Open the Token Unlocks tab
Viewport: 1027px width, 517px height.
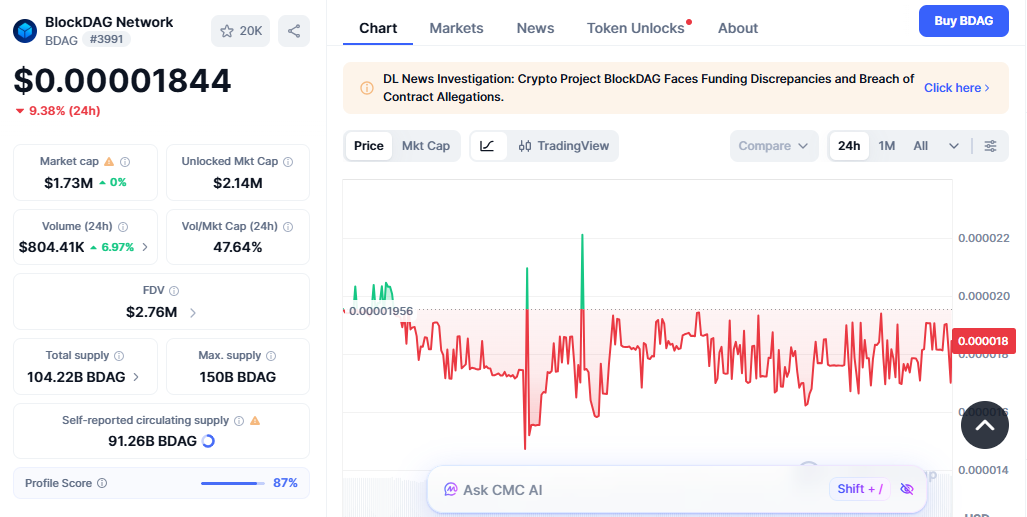(636, 28)
